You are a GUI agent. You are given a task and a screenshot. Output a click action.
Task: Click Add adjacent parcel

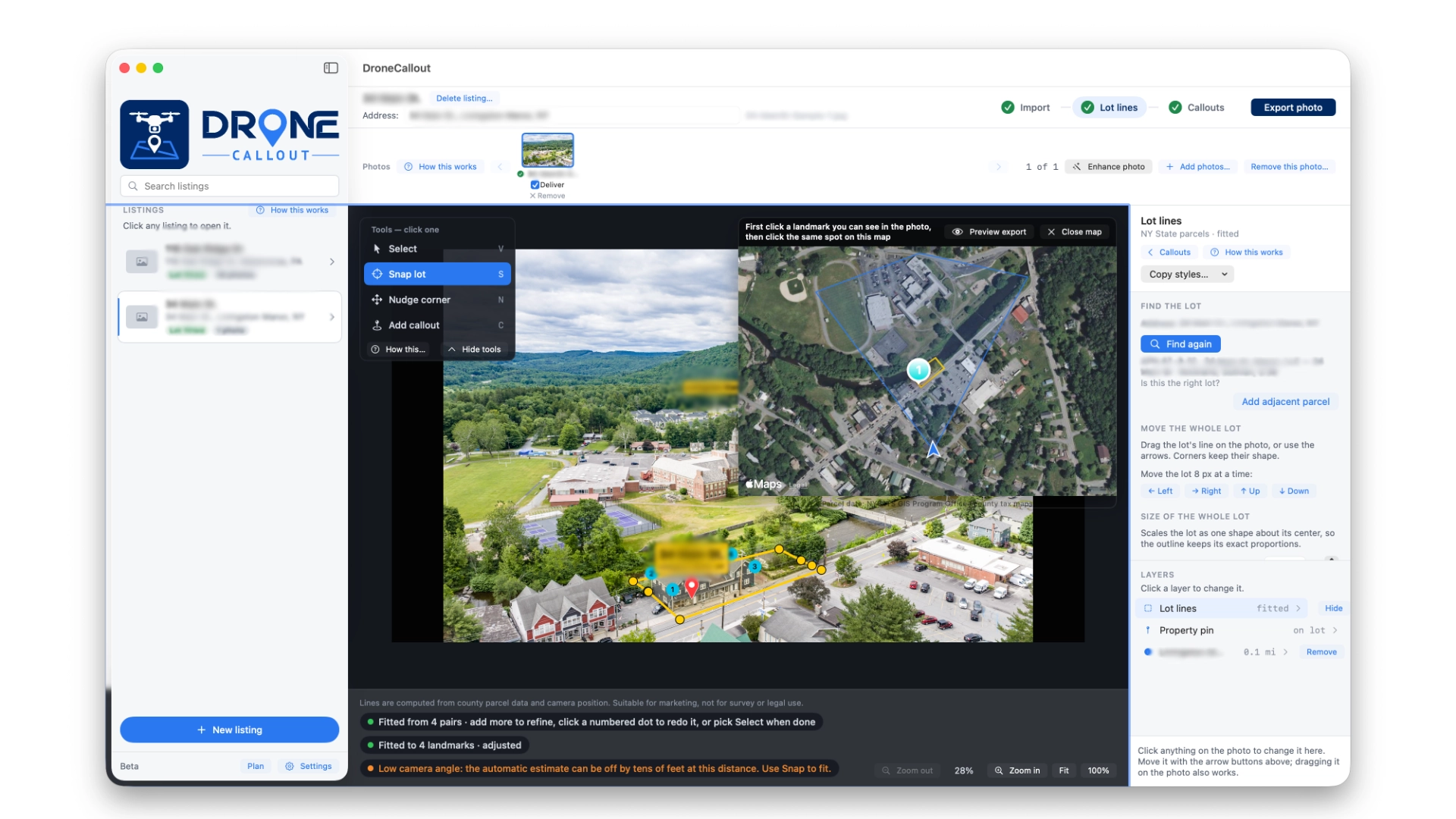point(1285,402)
